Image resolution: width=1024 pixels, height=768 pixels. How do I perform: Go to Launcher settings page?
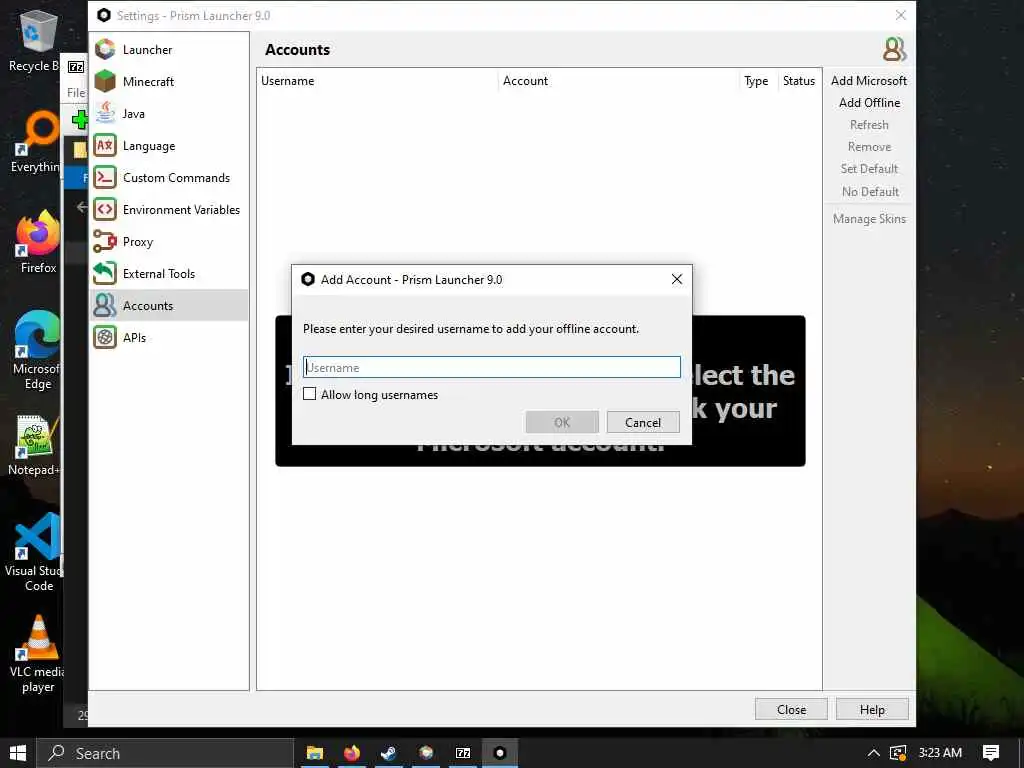(x=147, y=50)
